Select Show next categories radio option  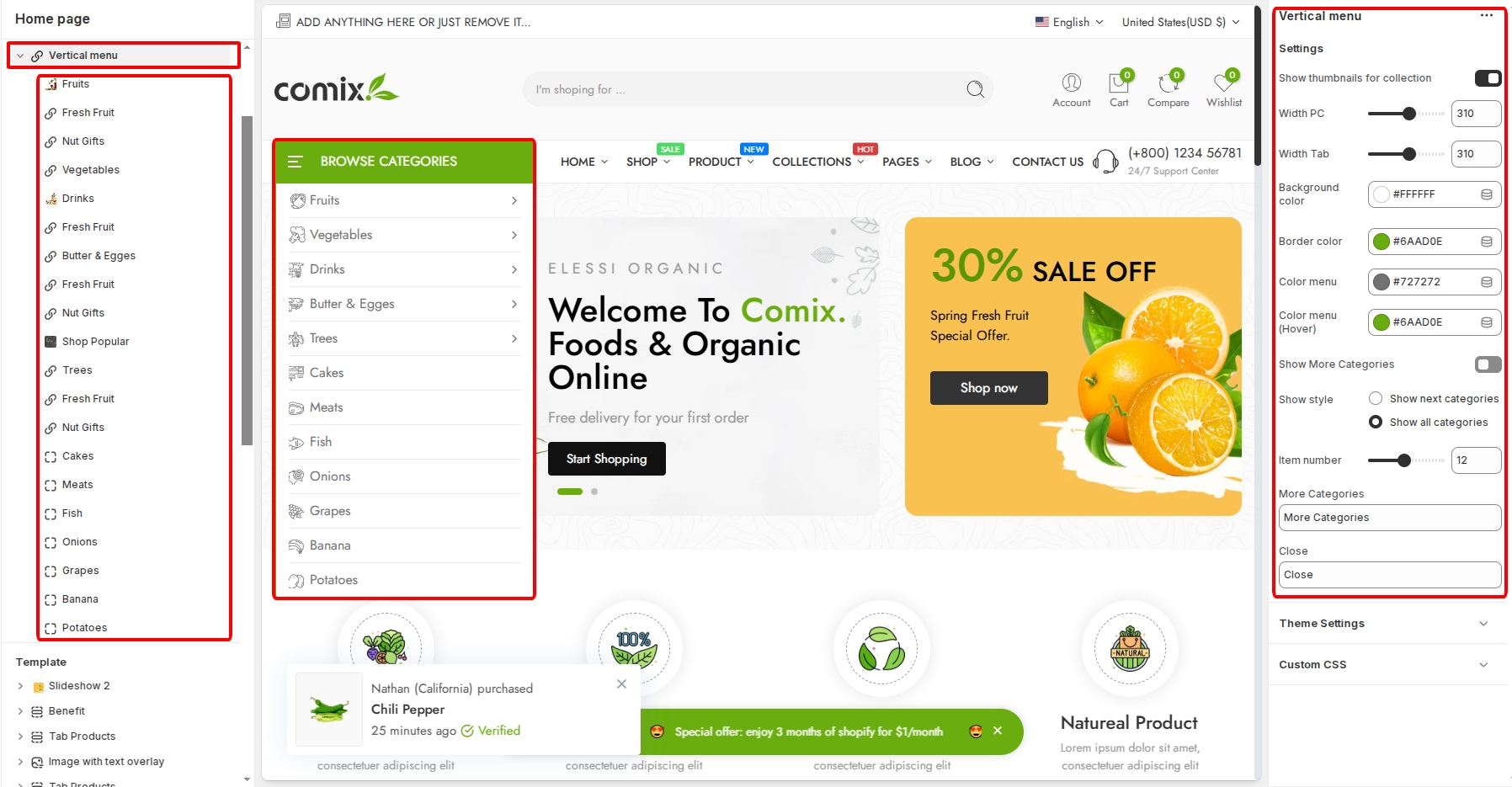1376,398
